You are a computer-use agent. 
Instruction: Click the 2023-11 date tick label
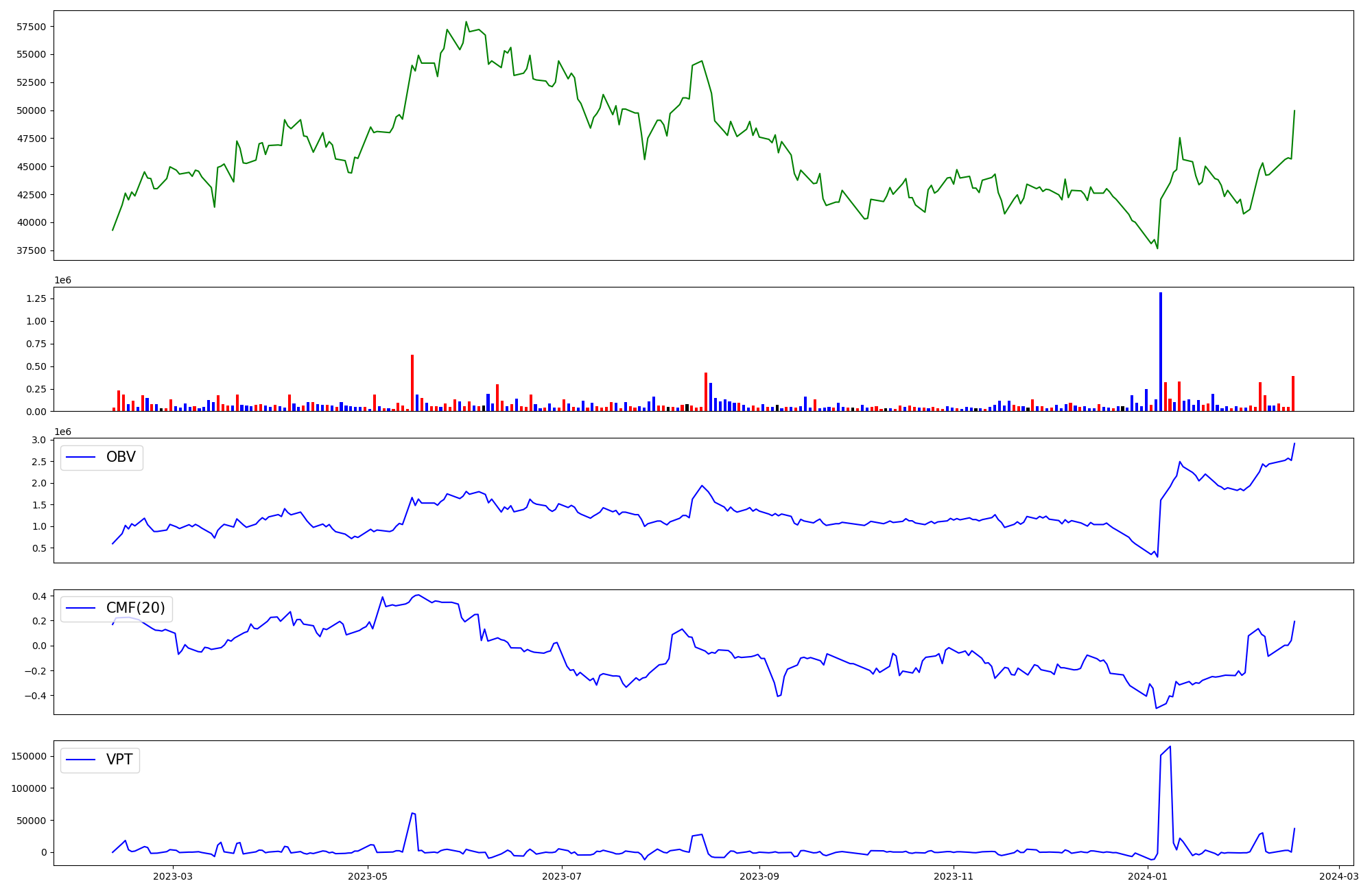point(954,876)
